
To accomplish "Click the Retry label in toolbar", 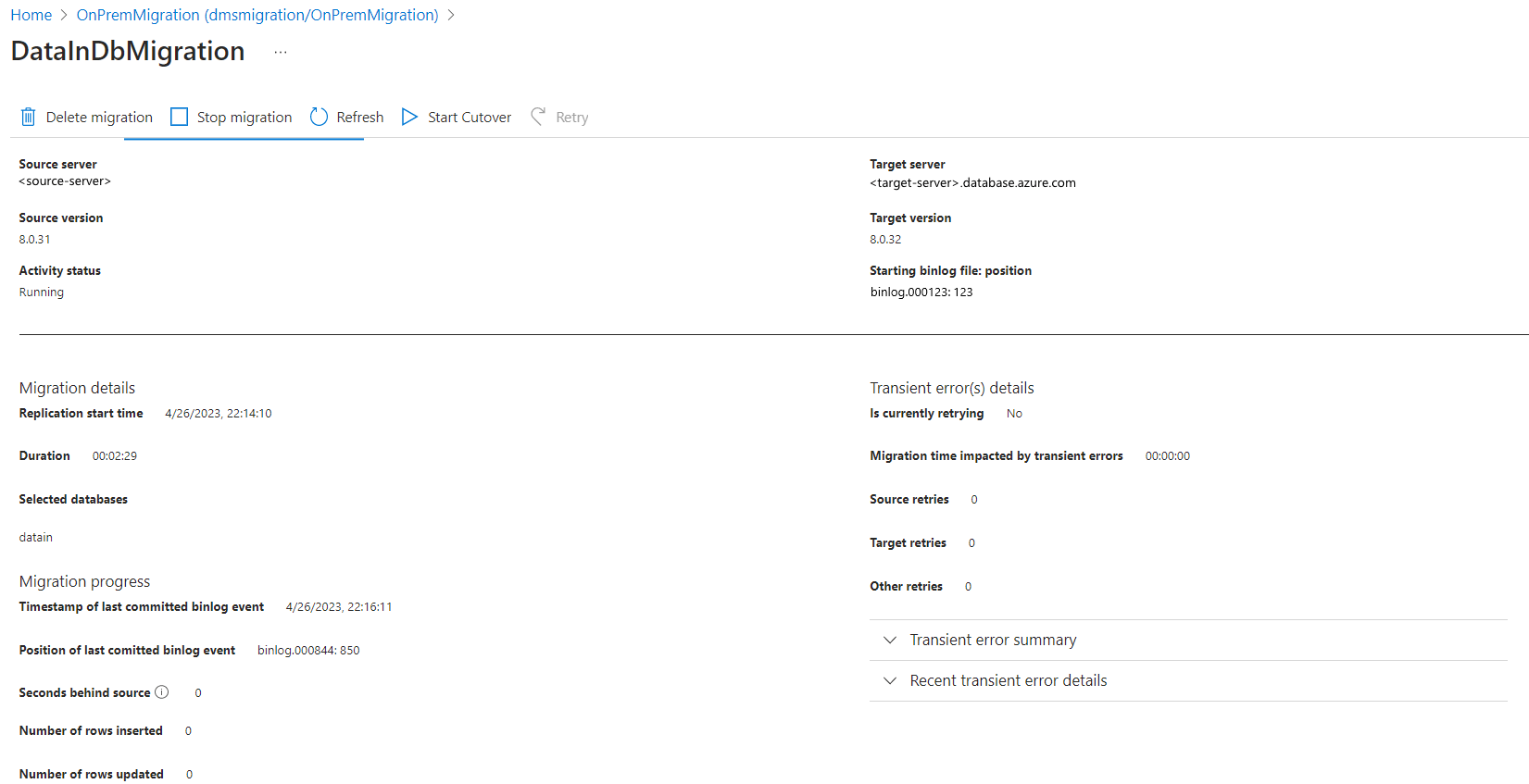I will click(x=572, y=118).
